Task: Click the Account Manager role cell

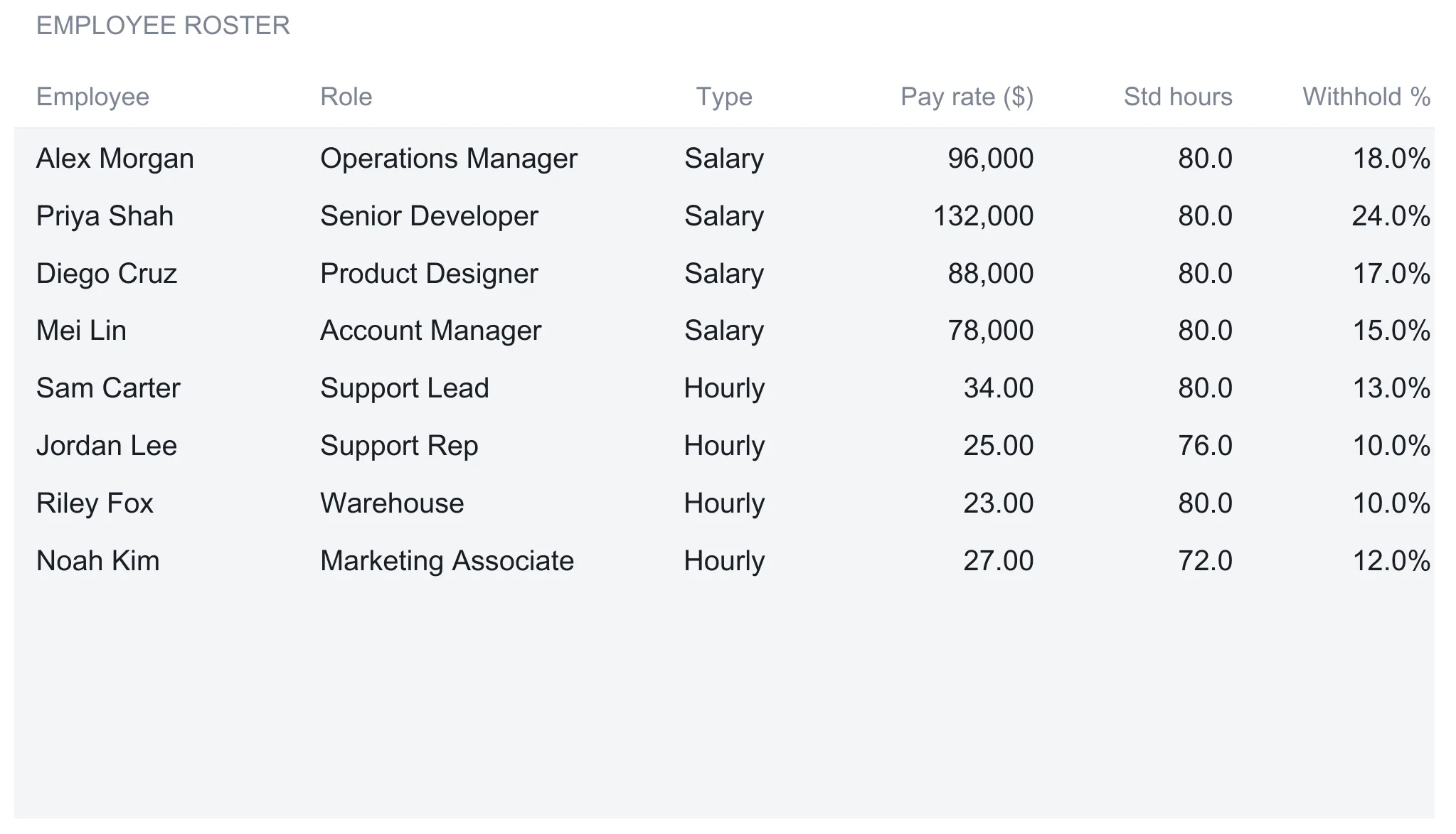Action: [431, 331]
